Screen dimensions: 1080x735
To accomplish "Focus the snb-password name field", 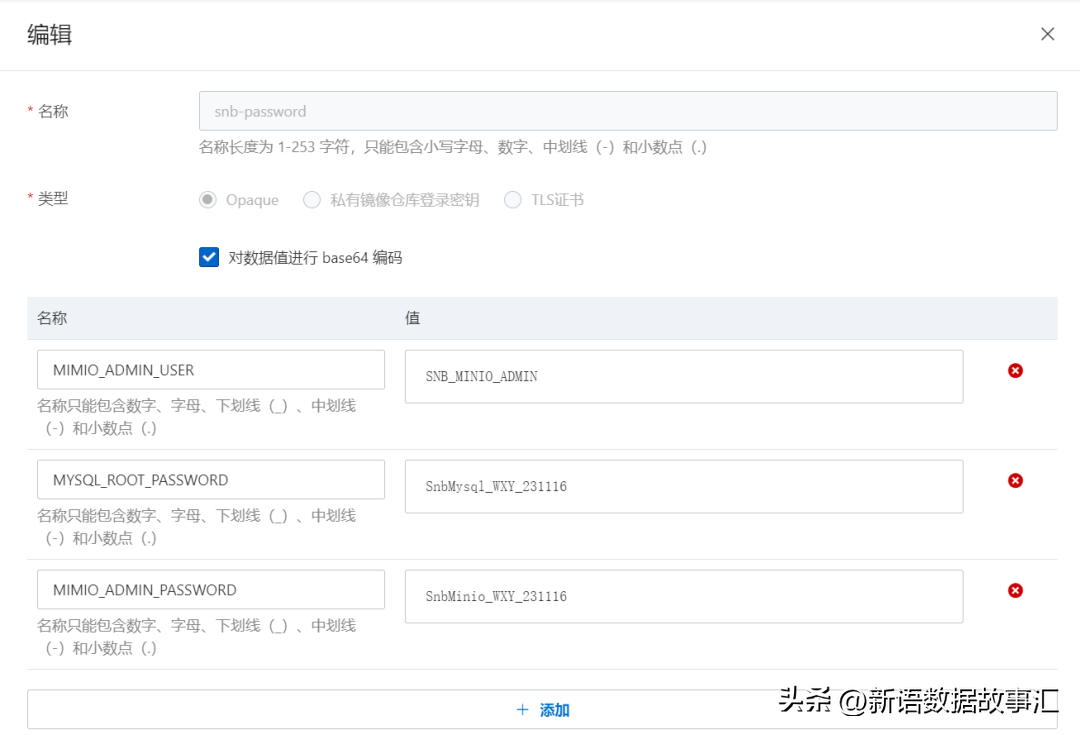I will pos(628,111).
